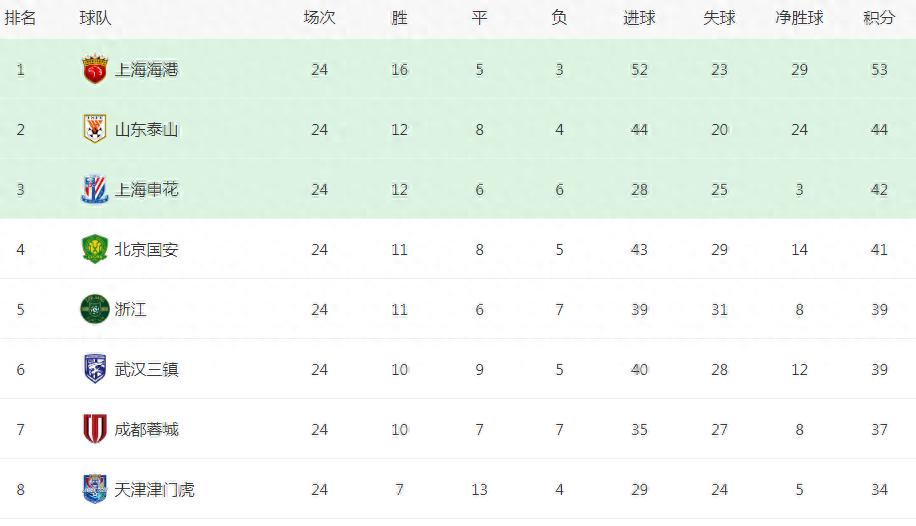Image resolution: width=916 pixels, height=526 pixels.
Task: Click the 球队 team column header
Action: tap(96, 18)
